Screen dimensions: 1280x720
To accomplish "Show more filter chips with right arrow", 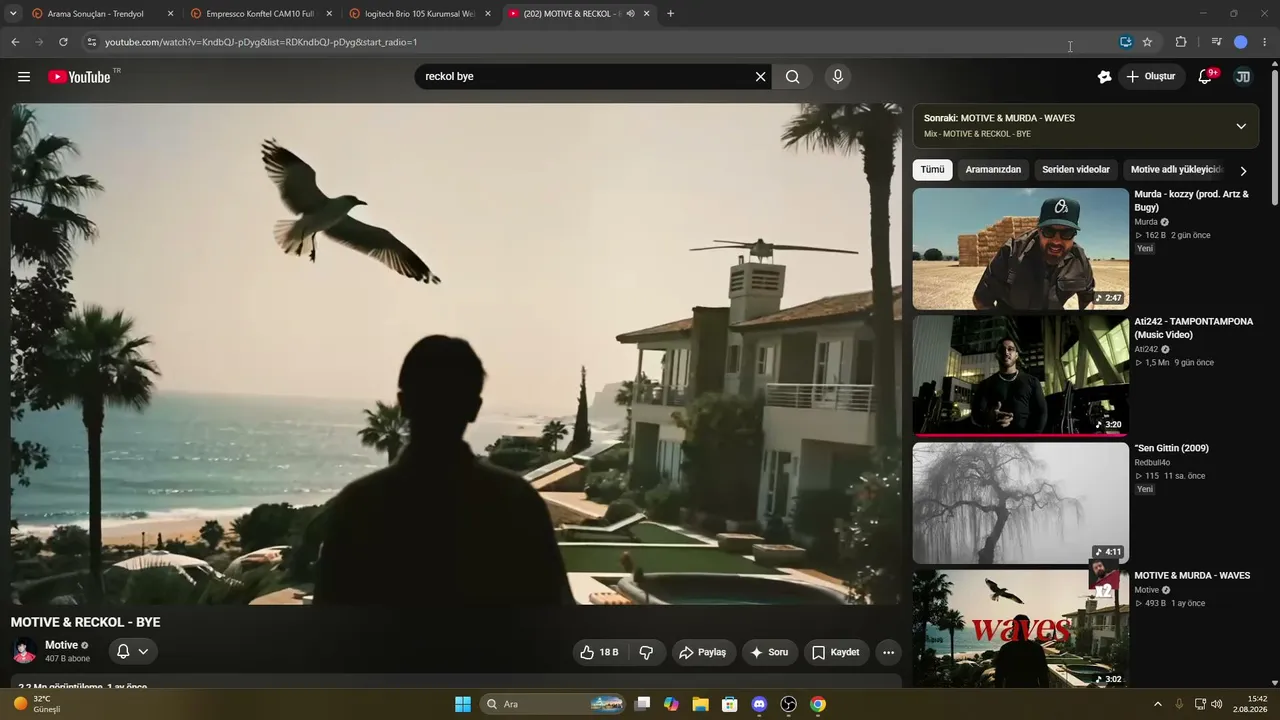I will coord(1243,171).
